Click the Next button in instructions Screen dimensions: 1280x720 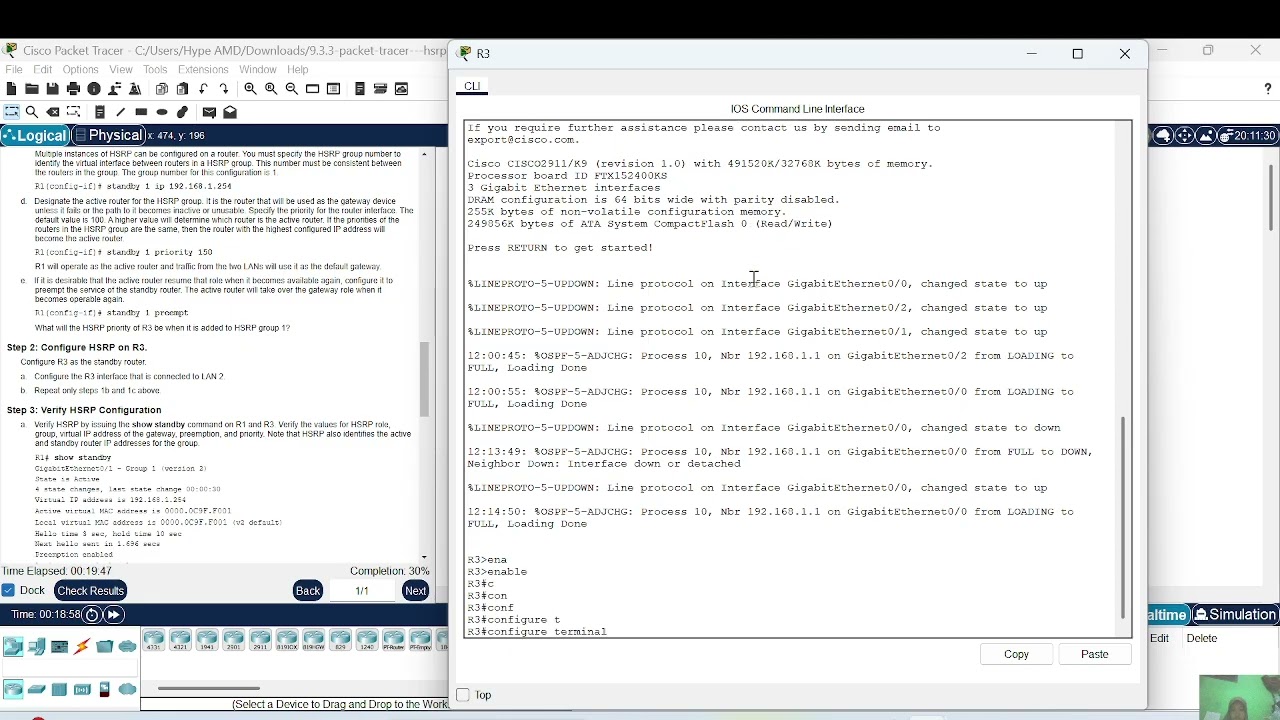click(415, 591)
